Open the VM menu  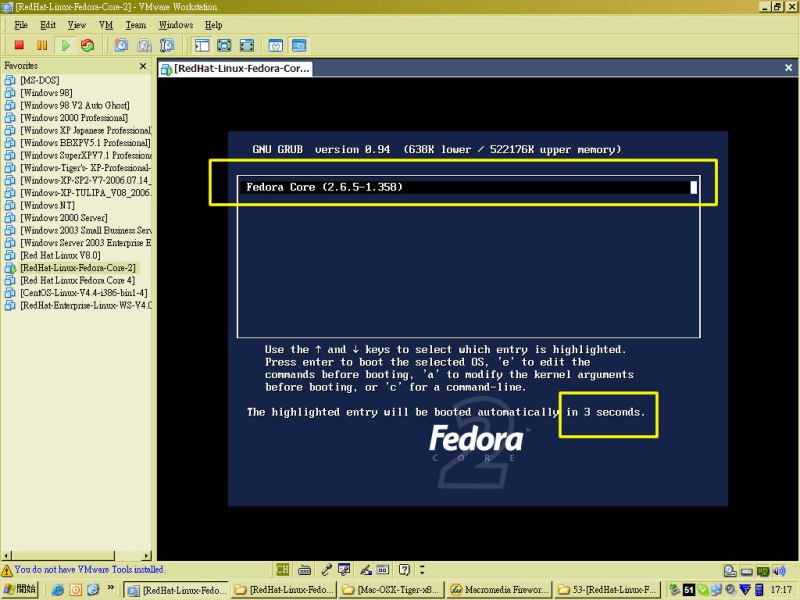coord(106,25)
